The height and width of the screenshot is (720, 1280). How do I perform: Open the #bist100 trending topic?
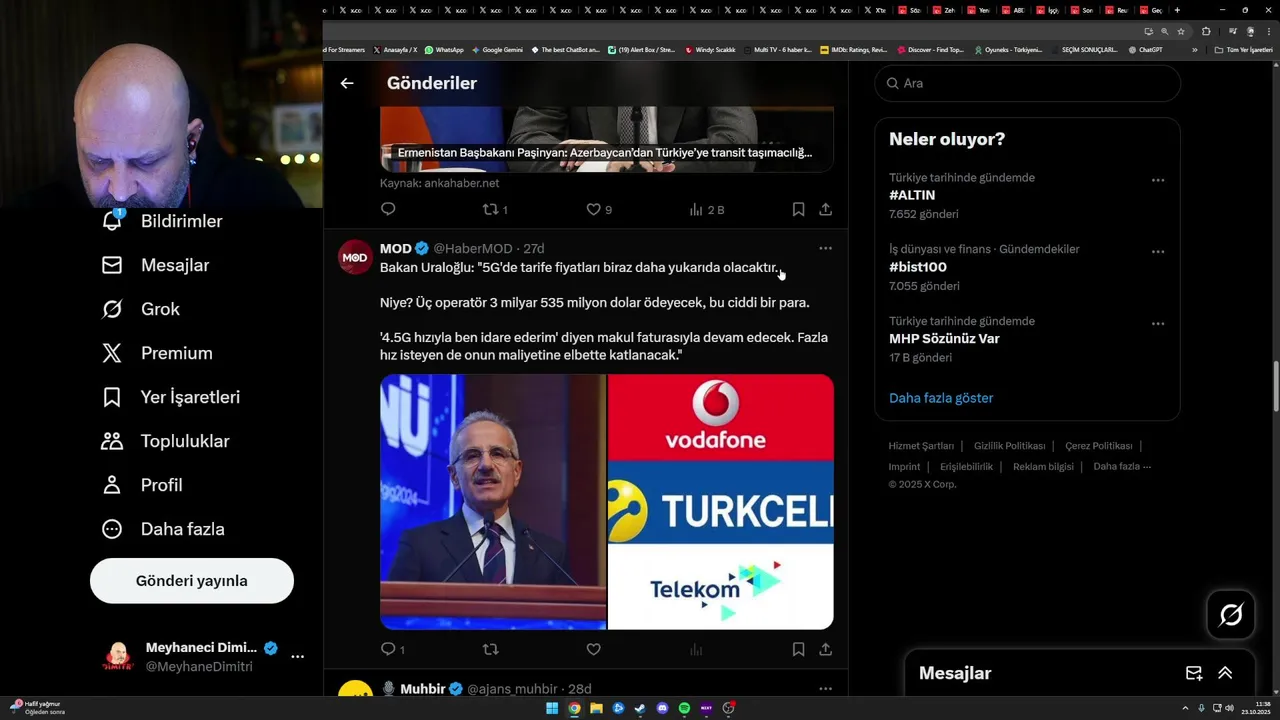918,267
